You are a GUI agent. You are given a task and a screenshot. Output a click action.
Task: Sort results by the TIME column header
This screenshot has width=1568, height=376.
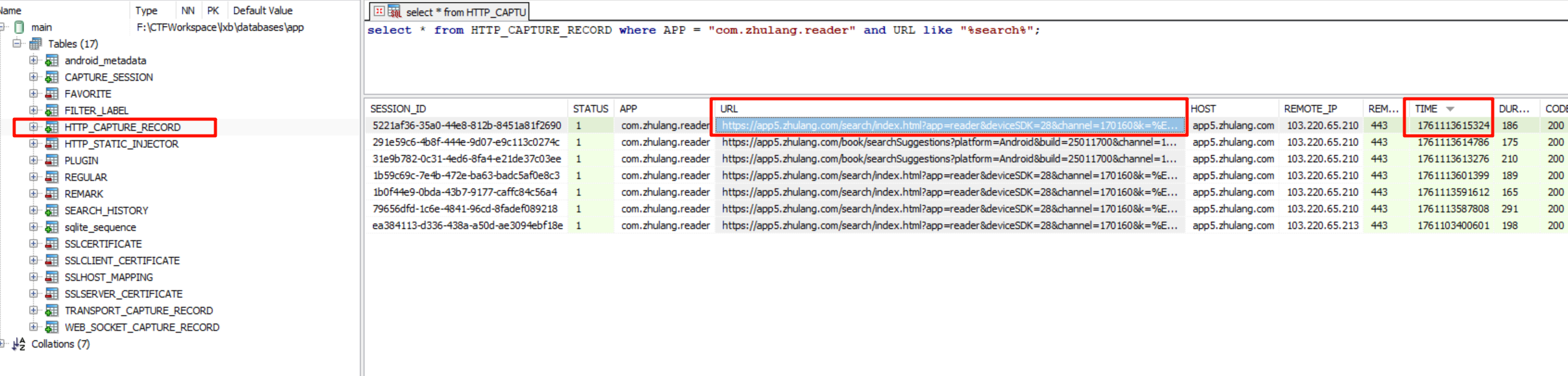pyautogui.click(x=1426, y=109)
